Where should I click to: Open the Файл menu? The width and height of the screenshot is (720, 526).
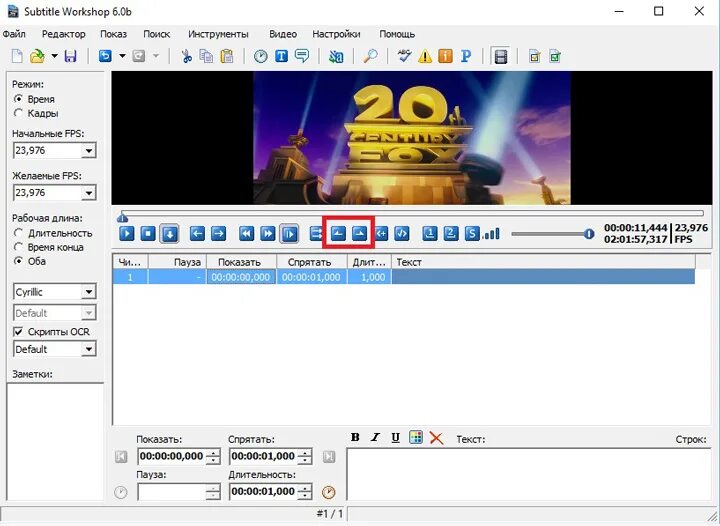point(14,34)
